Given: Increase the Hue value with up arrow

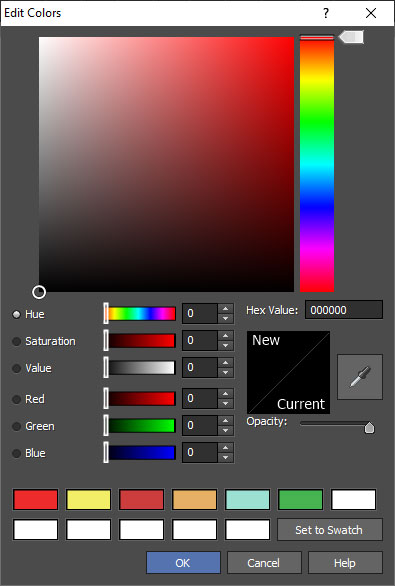Looking at the screenshot, I should tap(225, 309).
